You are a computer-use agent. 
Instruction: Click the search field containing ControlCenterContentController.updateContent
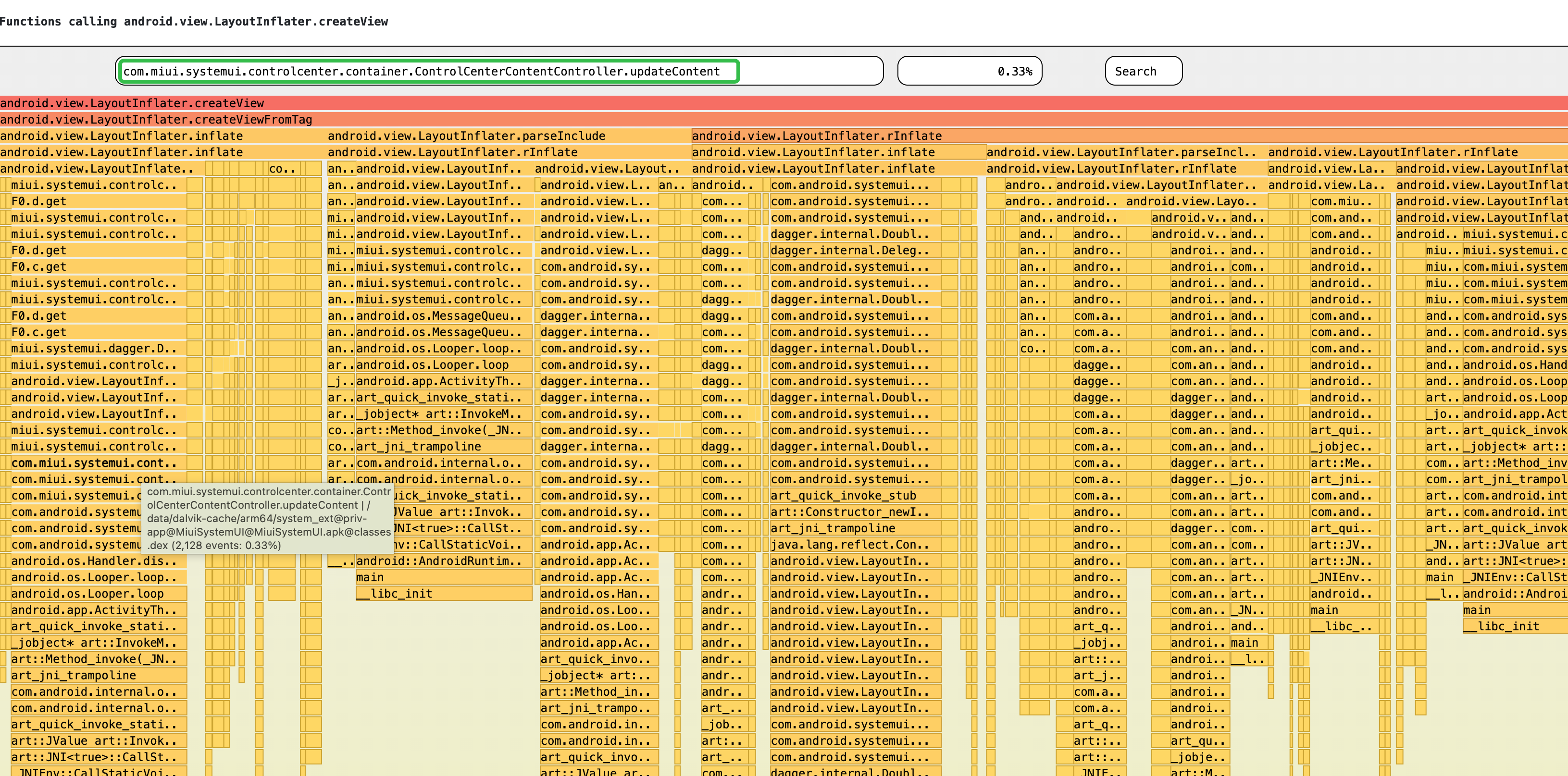tap(499, 71)
